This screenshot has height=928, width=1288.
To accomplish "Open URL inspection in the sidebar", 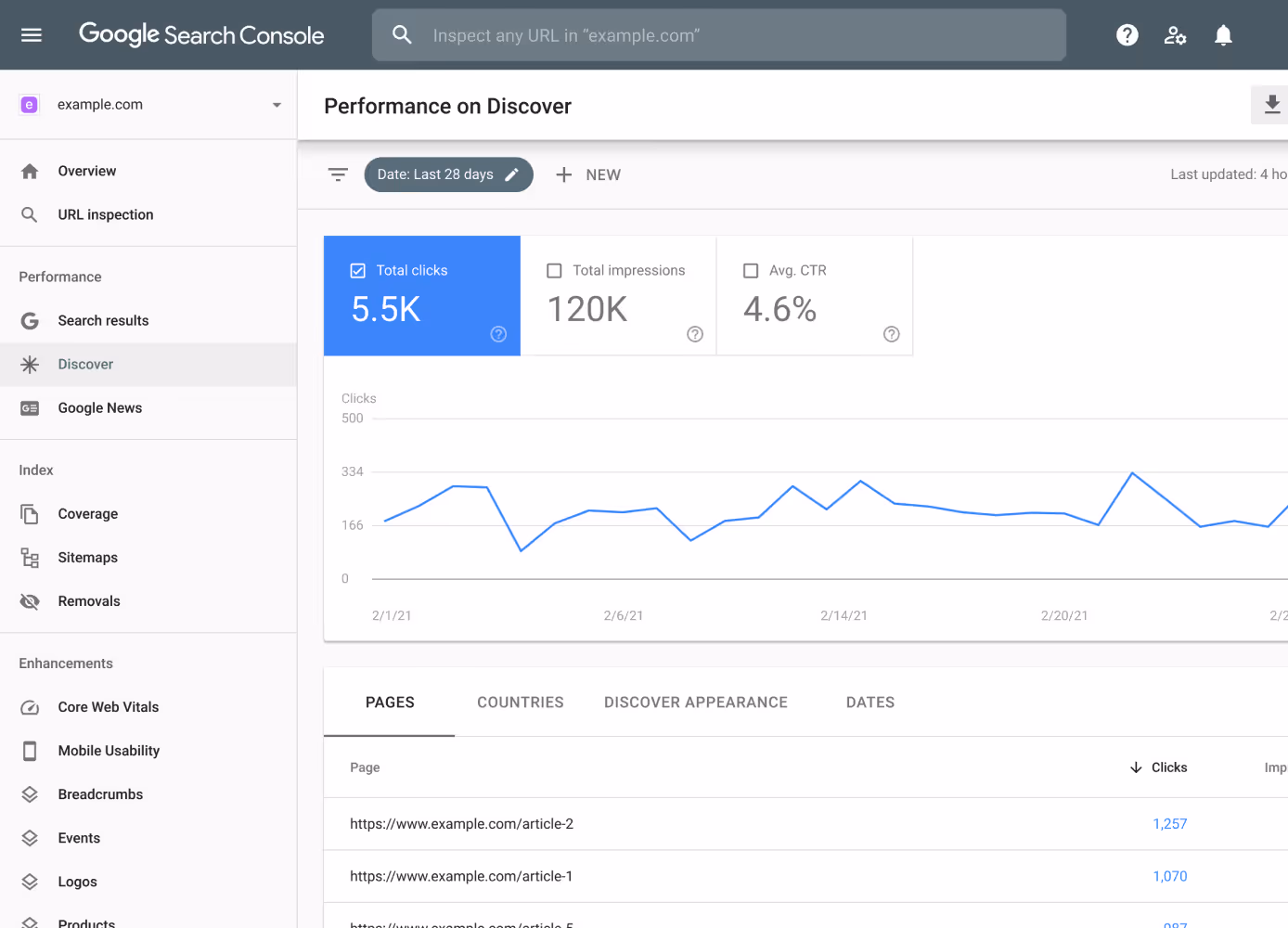I will (x=148, y=215).
